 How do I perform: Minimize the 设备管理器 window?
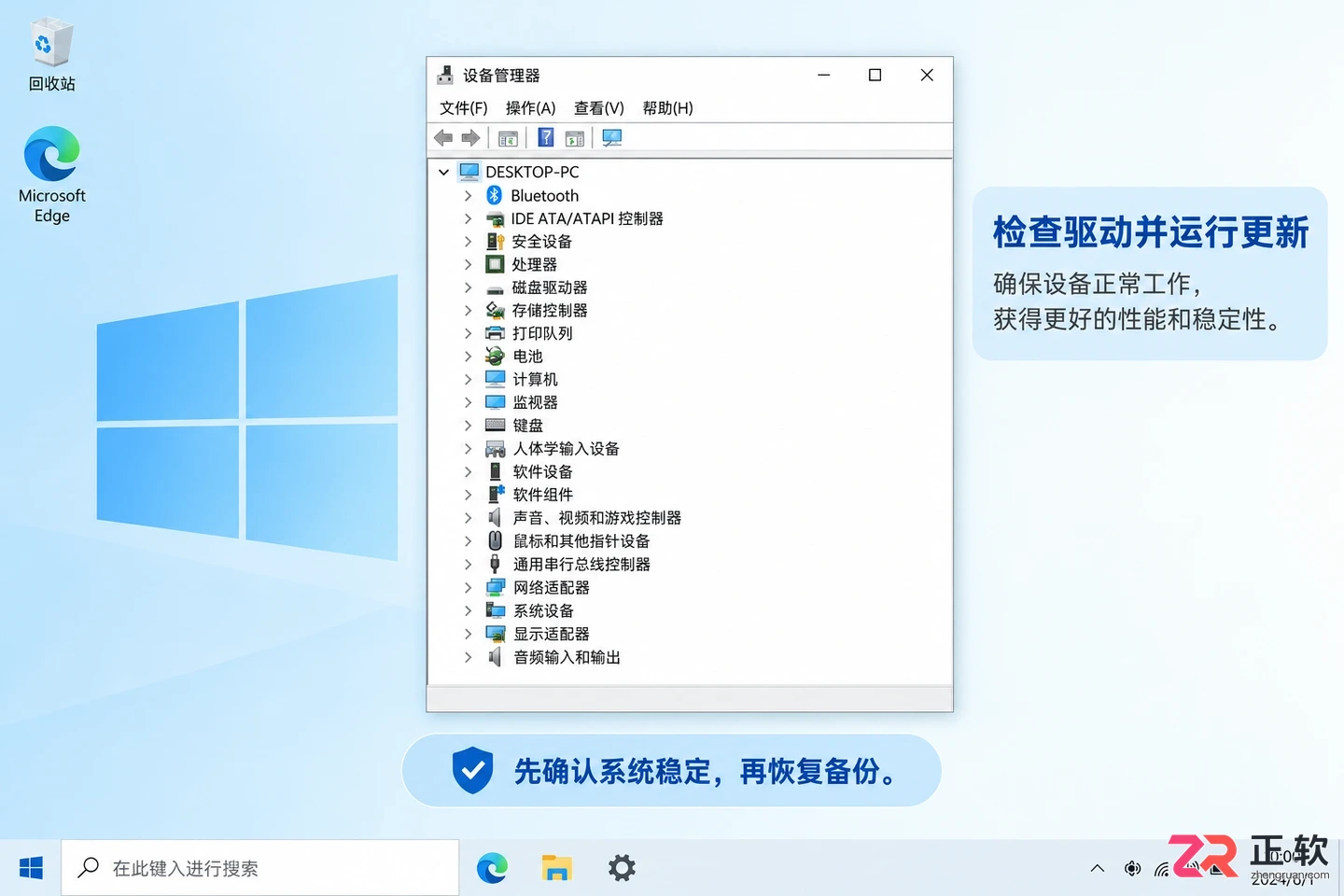pyautogui.click(x=823, y=75)
